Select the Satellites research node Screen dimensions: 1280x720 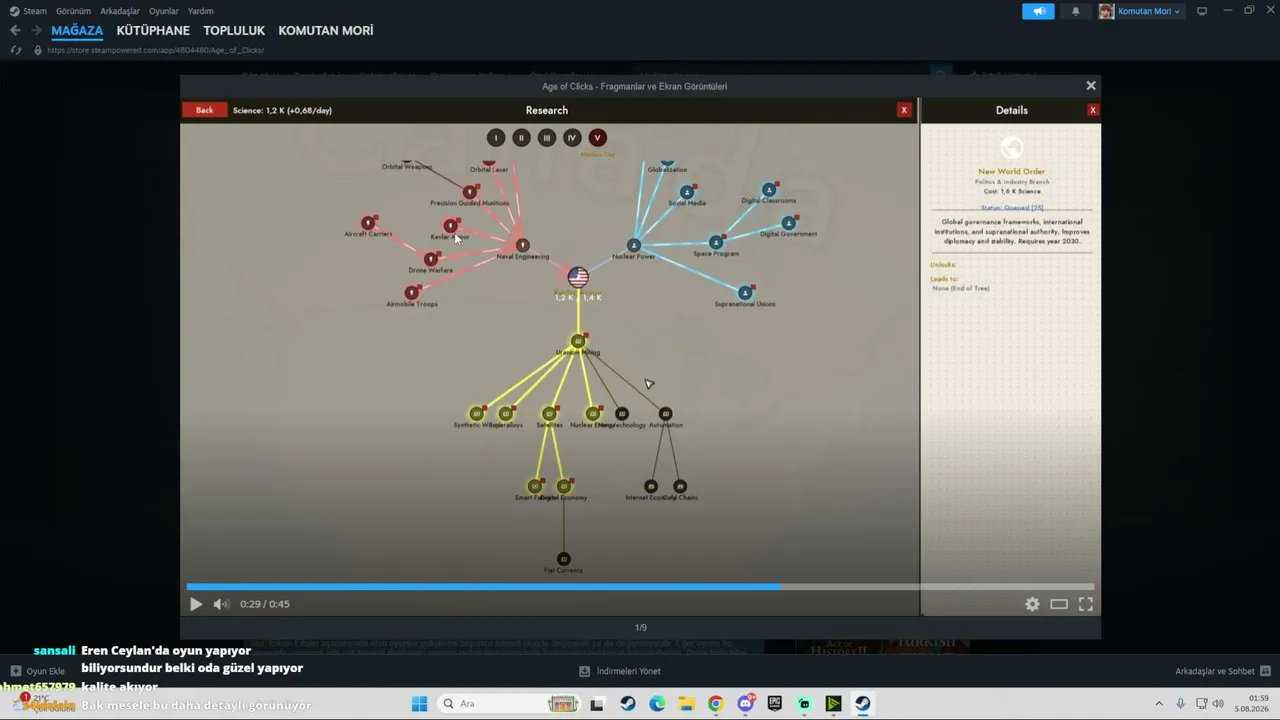point(549,414)
